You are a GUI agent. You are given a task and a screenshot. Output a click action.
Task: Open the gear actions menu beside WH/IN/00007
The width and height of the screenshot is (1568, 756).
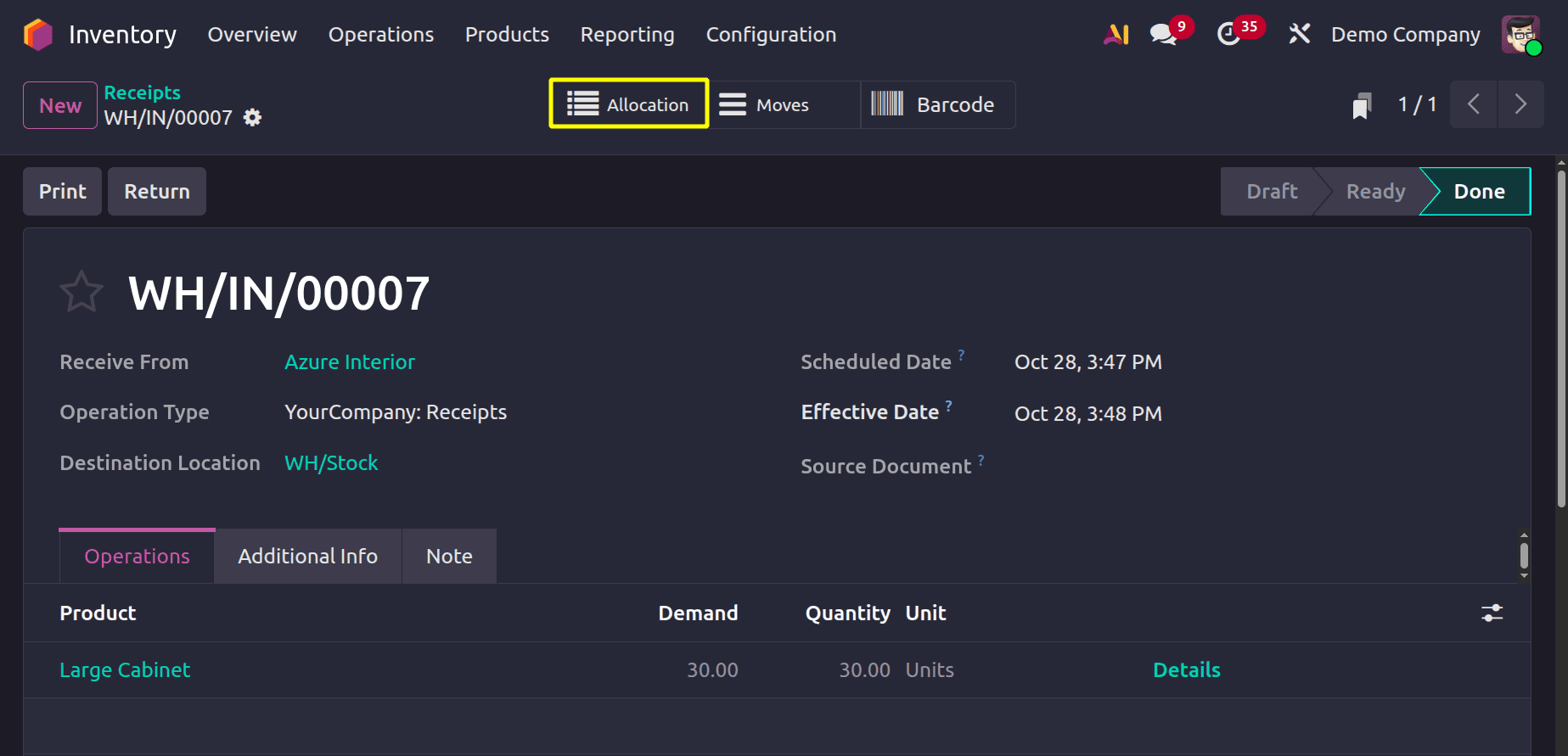click(x=252, y=117)
